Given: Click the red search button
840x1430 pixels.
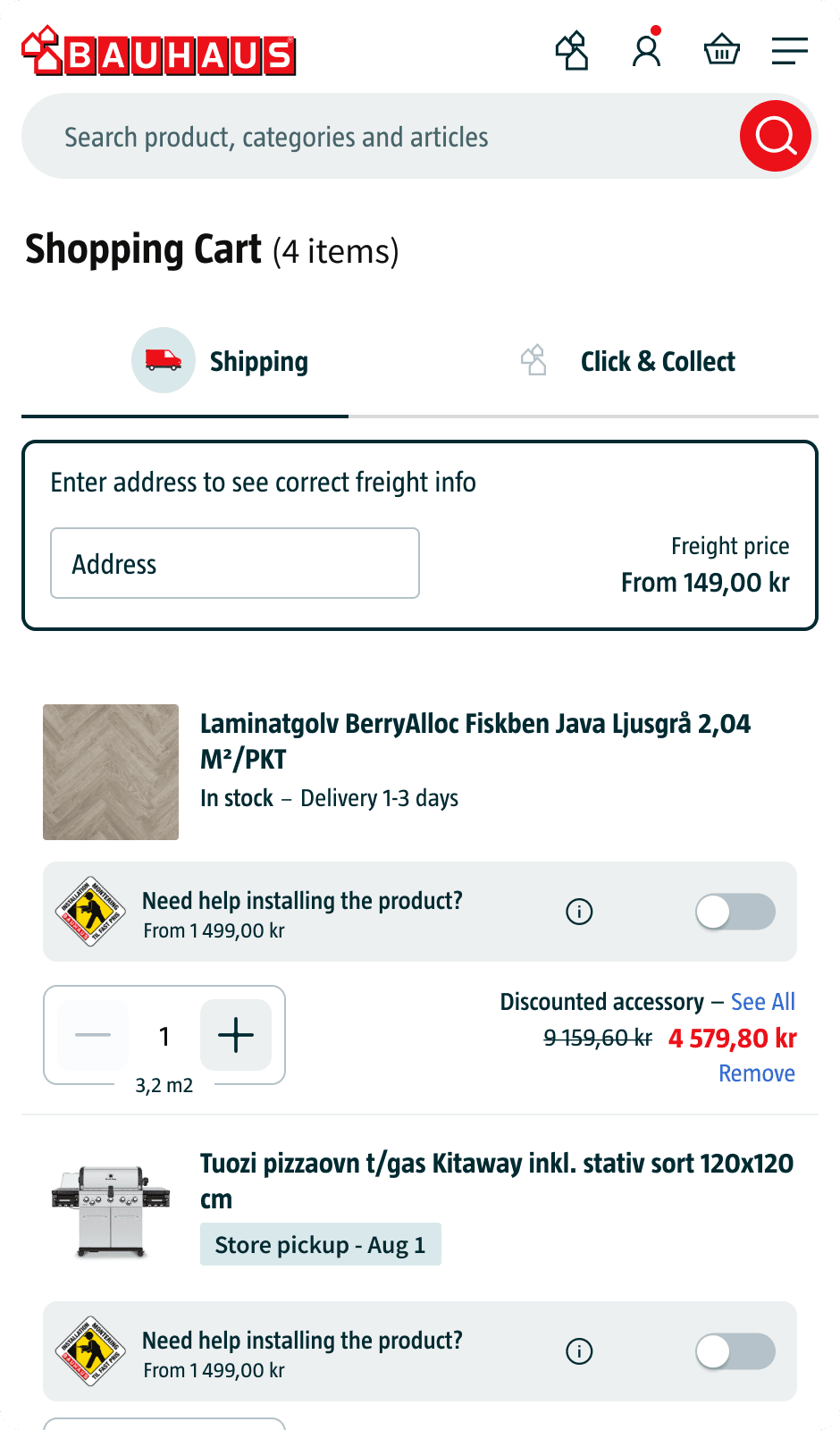Looking at the screenshot, I should [775, 136].
